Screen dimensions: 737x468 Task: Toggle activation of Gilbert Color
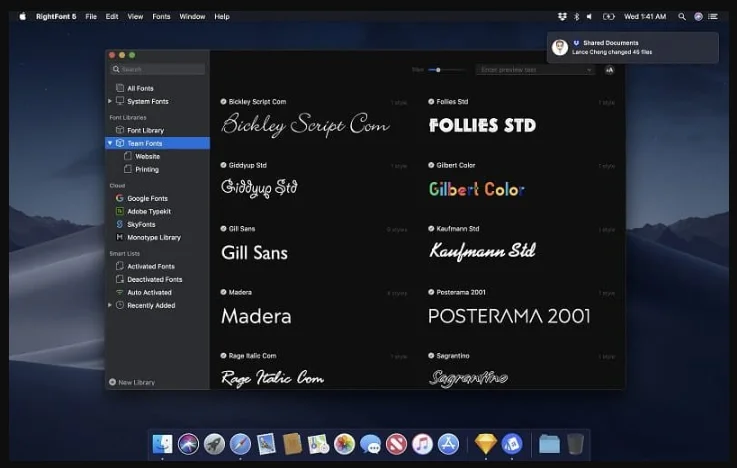tap(431, 165)
